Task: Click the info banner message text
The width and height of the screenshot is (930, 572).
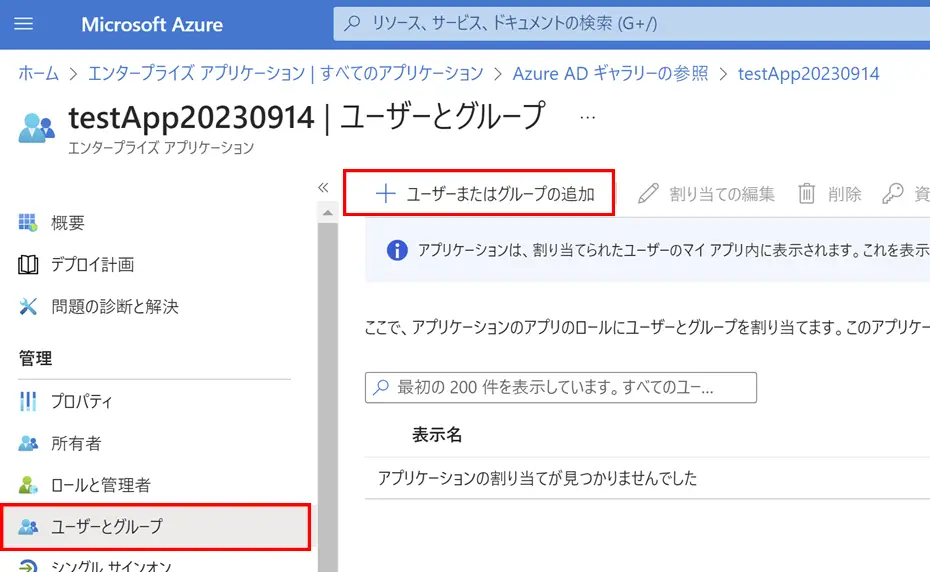Action: point(674,250)
